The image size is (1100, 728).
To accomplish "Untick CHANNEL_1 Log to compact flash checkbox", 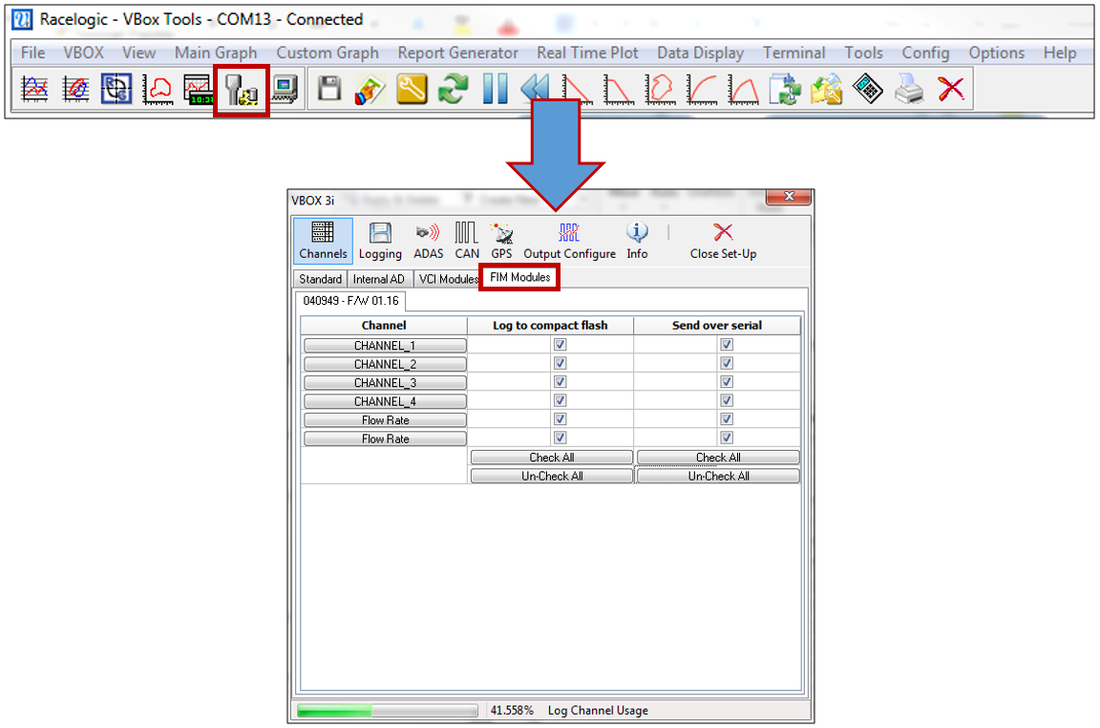I will coord(560,345).
